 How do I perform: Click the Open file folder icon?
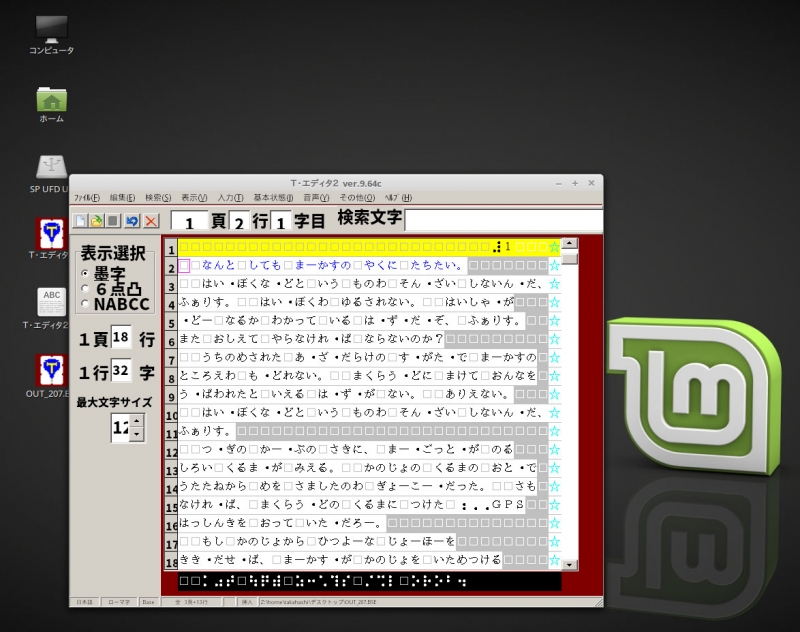(98, 221)
